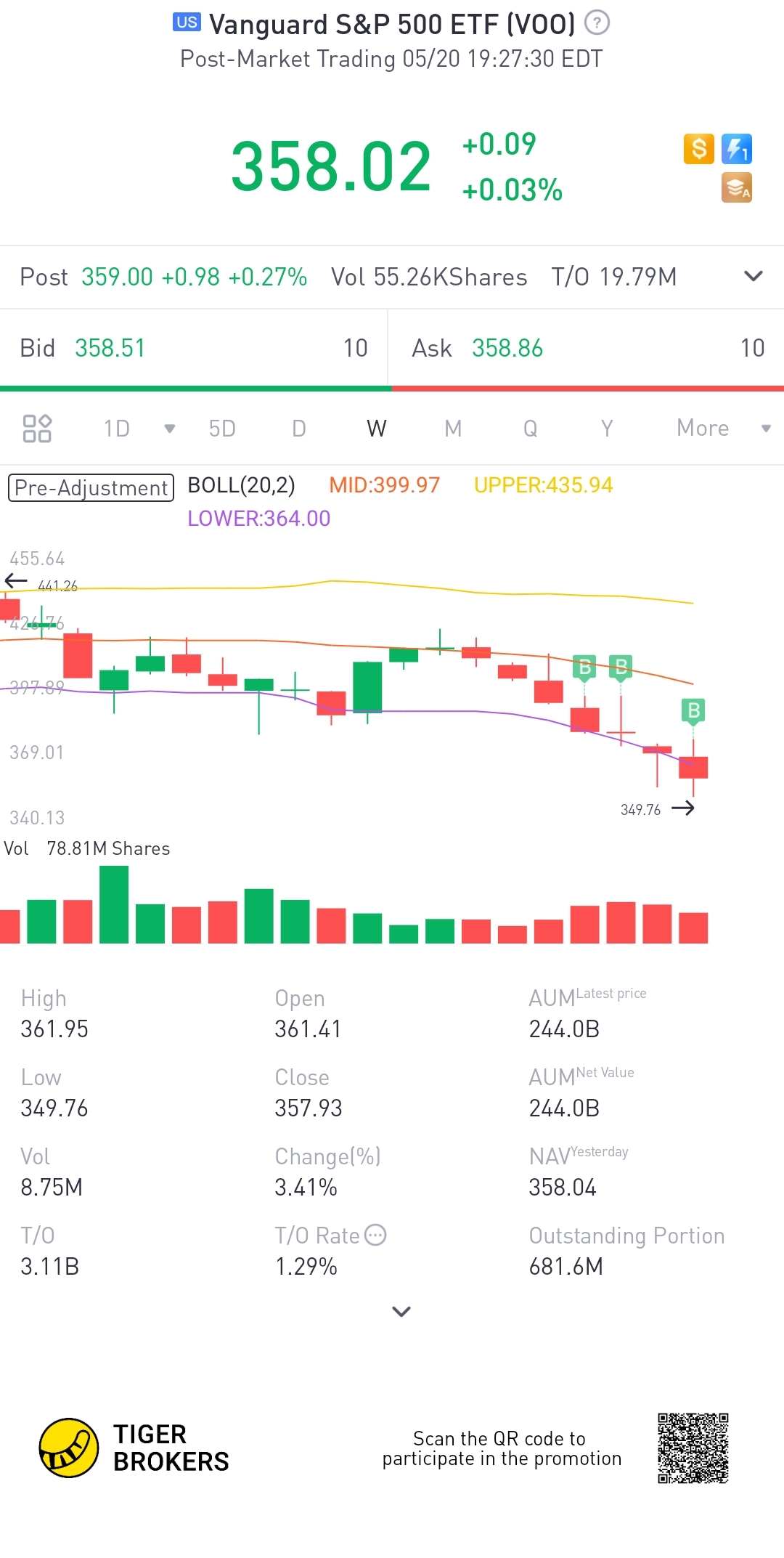Select the 1D chart tab
Screen dimensions: 784x1558
tap(117, 429)
